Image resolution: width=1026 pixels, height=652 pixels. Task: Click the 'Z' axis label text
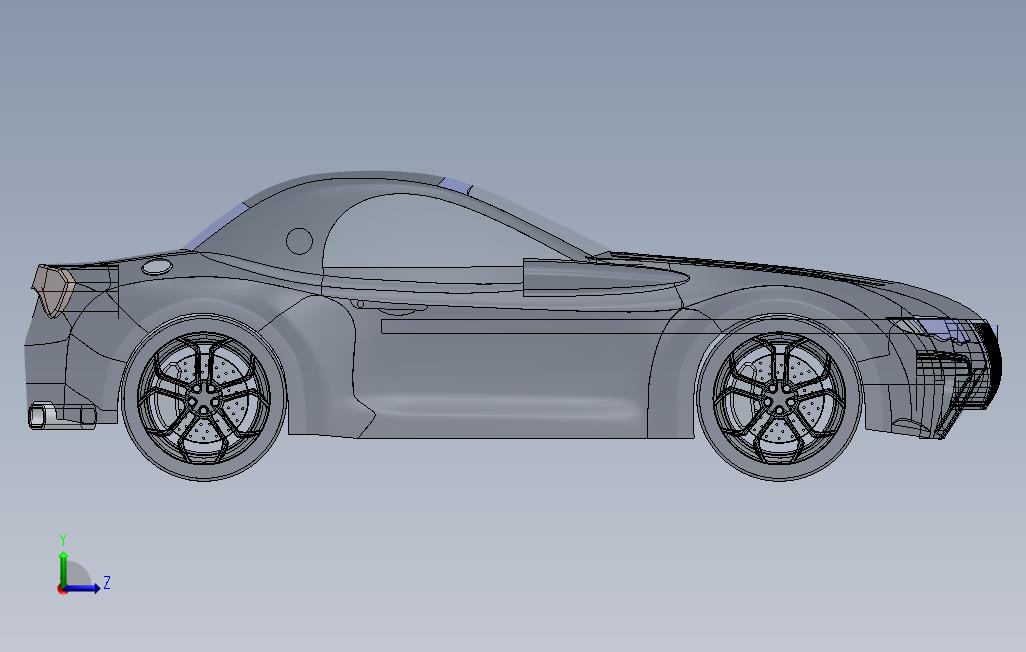click(107, 582)
